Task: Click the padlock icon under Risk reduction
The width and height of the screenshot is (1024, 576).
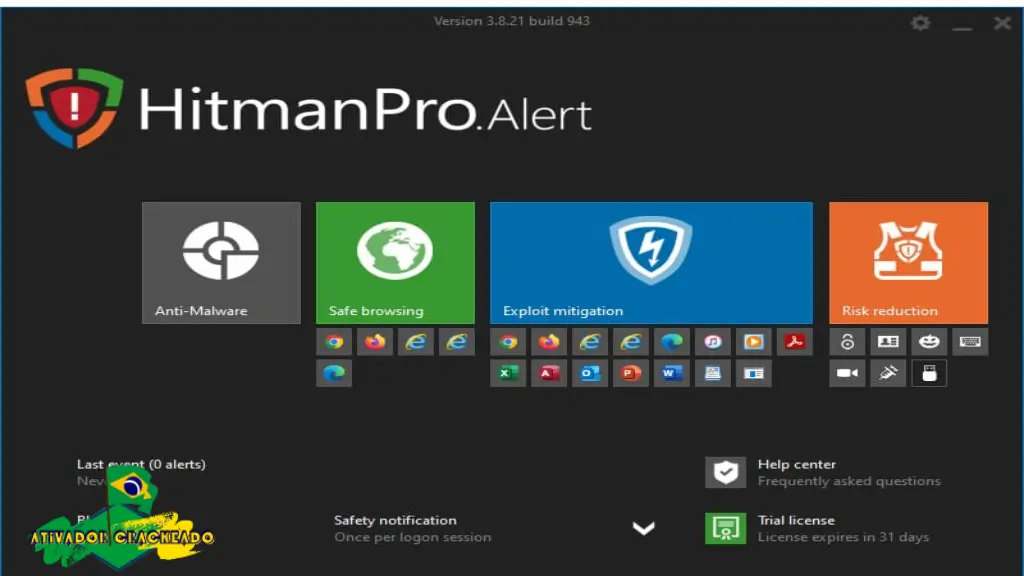Action: click(x=847, y=342)
